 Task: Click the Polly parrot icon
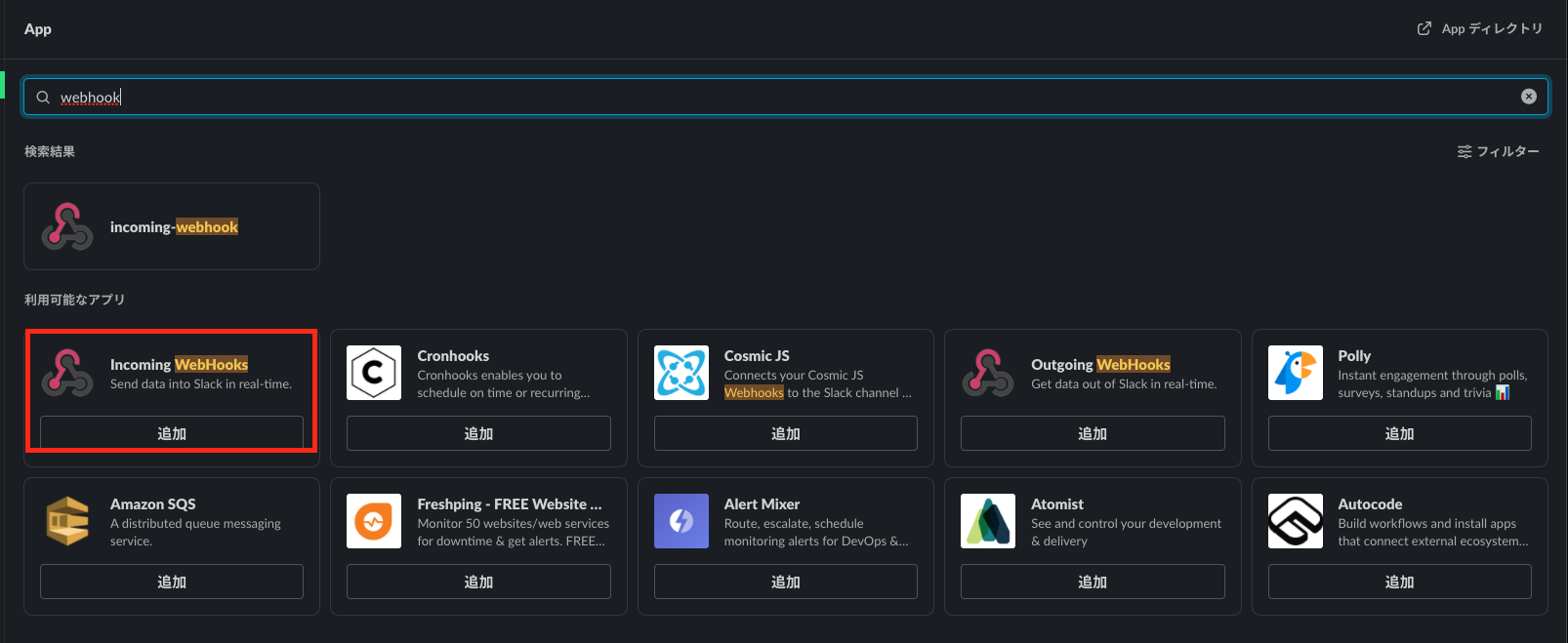(x=1296, y=373)
